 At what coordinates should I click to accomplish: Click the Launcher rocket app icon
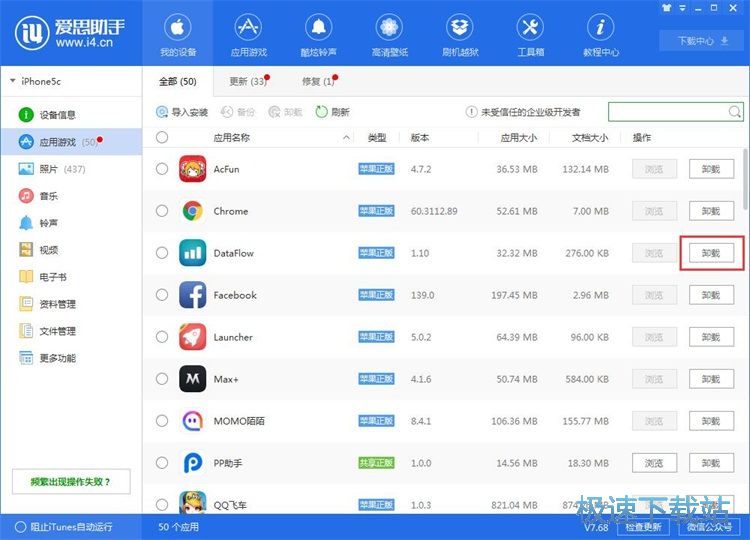point(193,337)
